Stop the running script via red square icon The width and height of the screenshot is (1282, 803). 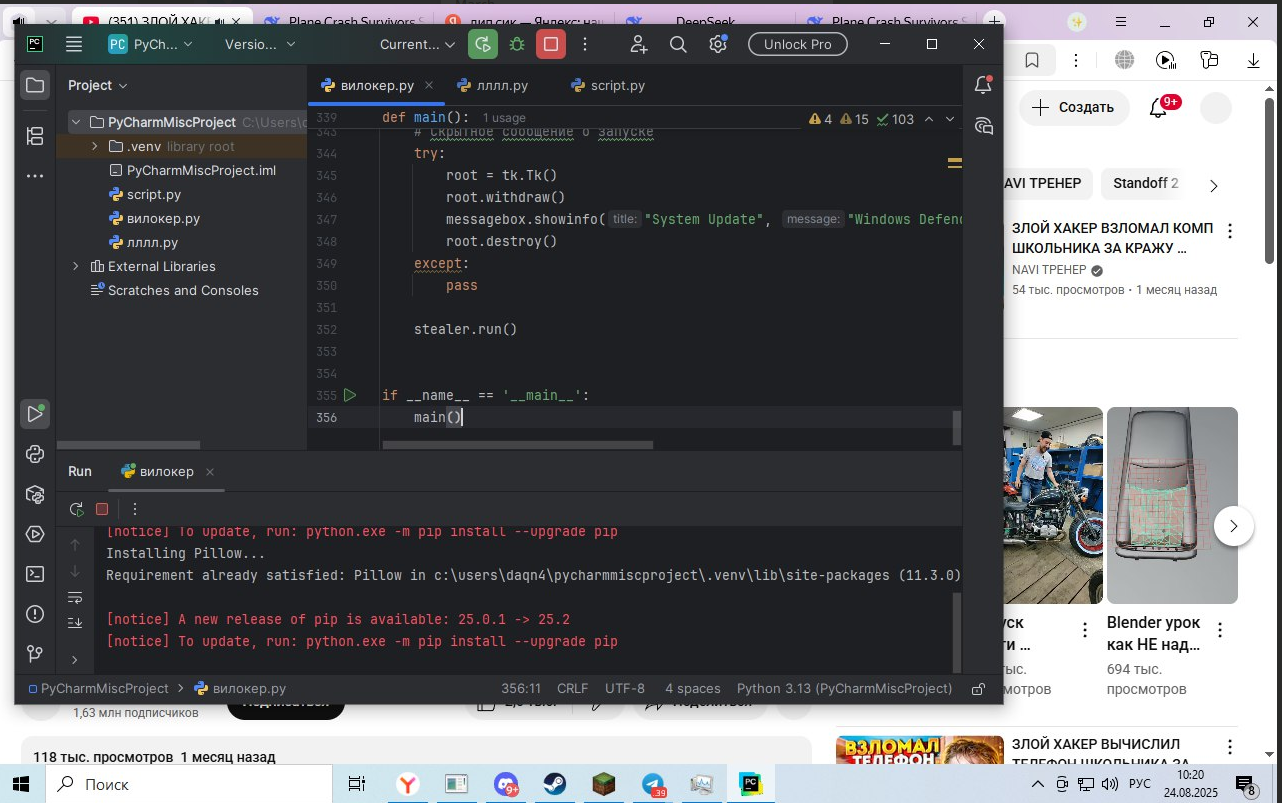tap(550, 44)
